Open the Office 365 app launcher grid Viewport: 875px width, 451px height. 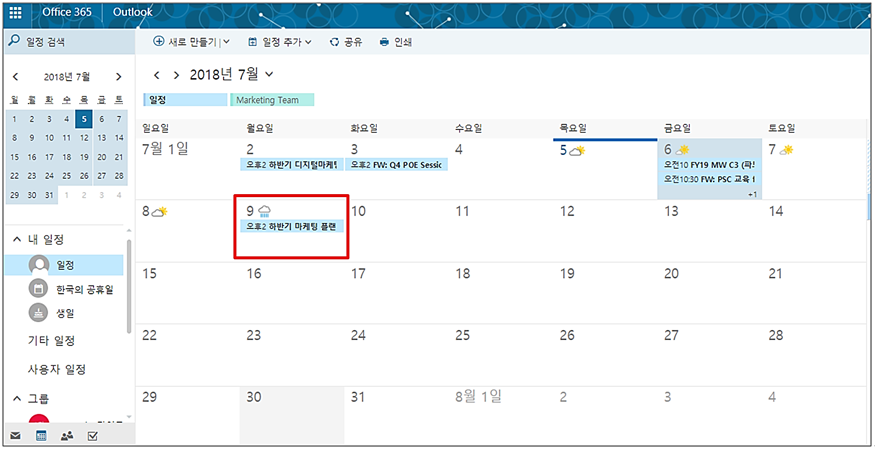coord(15,13)
